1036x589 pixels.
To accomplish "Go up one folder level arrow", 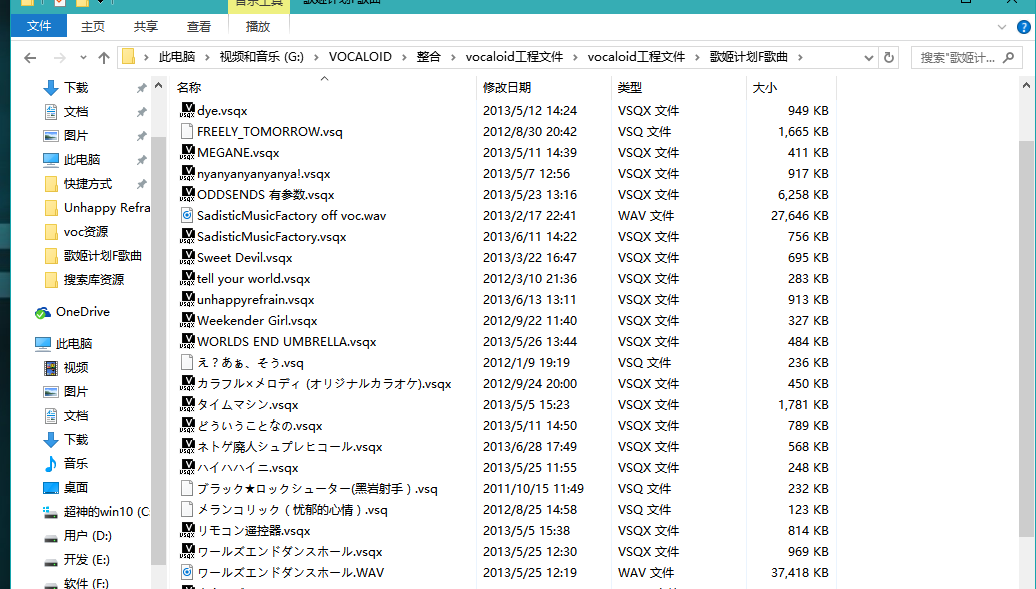I will (x=104, y=58).
